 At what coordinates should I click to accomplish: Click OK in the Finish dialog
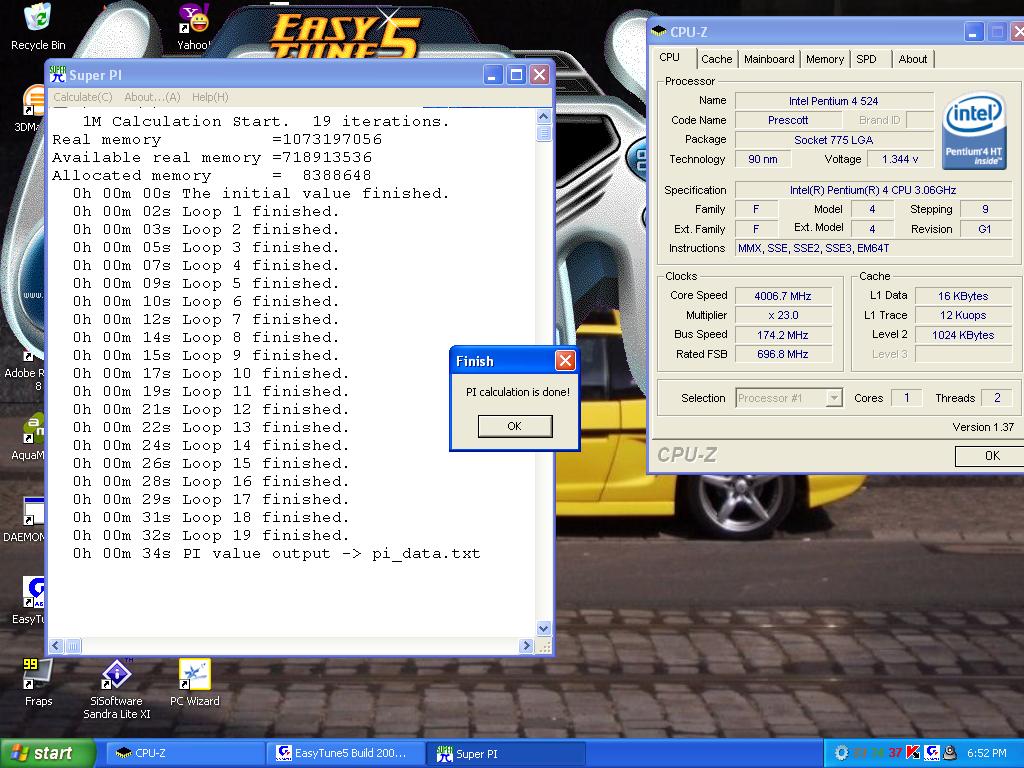(515, 426)
